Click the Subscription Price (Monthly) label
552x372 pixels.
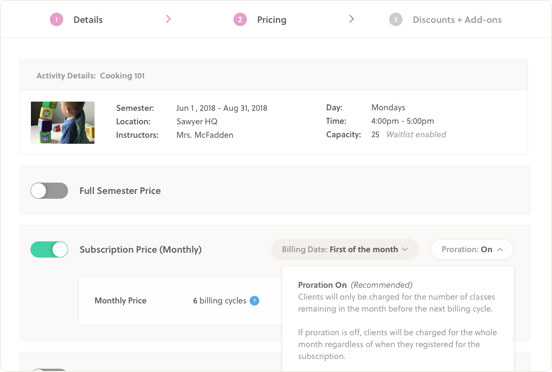[x=140, y=250]
